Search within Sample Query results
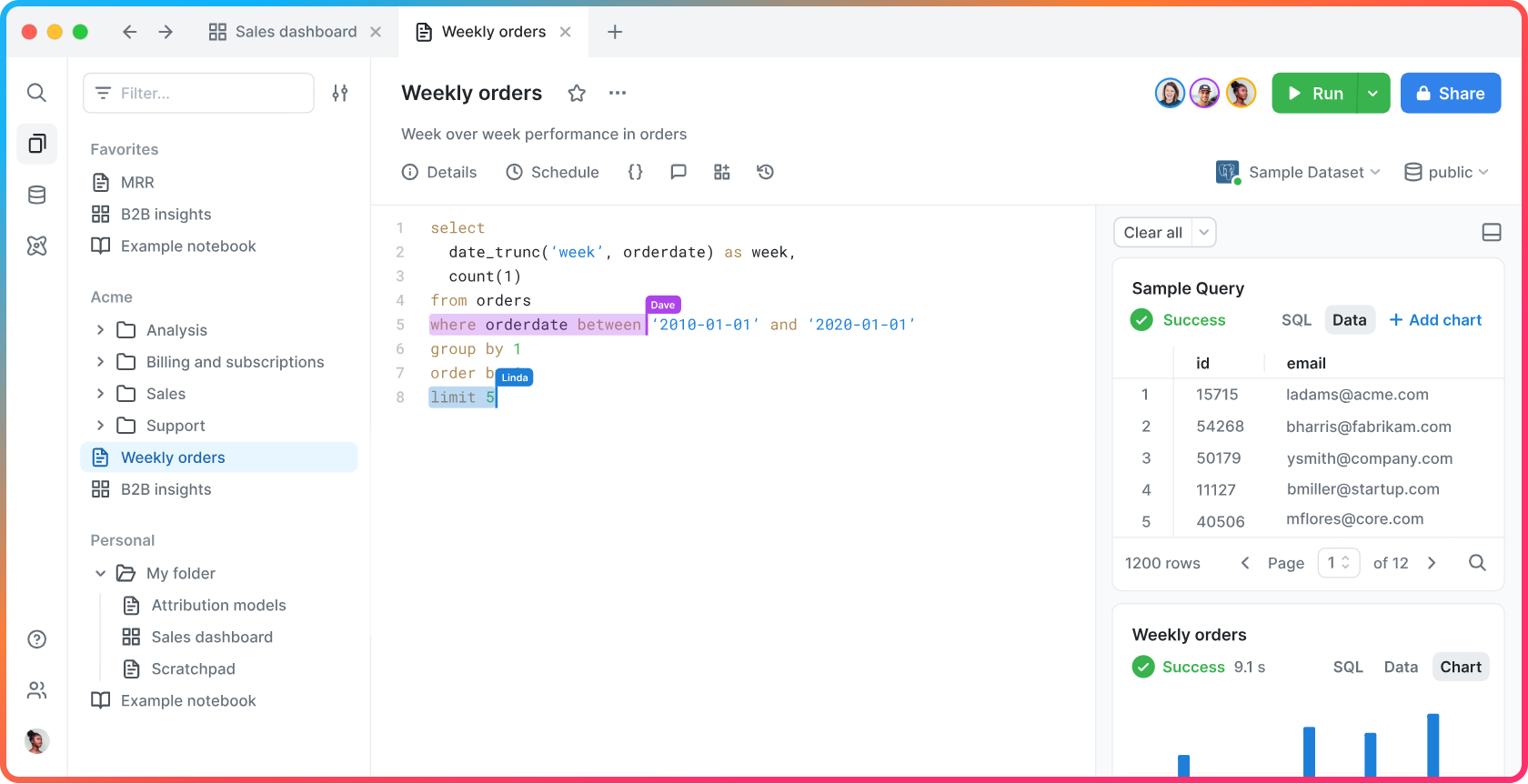Viewport: 1528px width, 784px height. point(1477,563)
